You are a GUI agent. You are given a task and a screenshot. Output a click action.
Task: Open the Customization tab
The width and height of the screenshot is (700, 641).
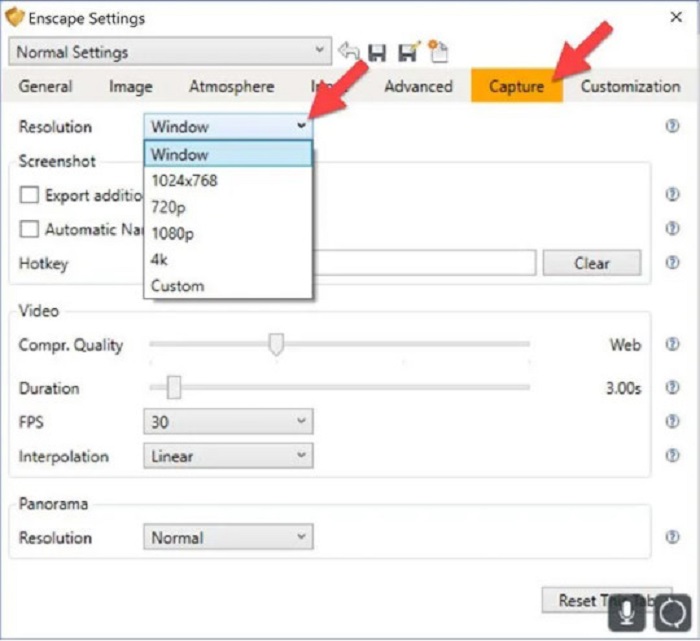pyautogui.click(x=630, y=87)
